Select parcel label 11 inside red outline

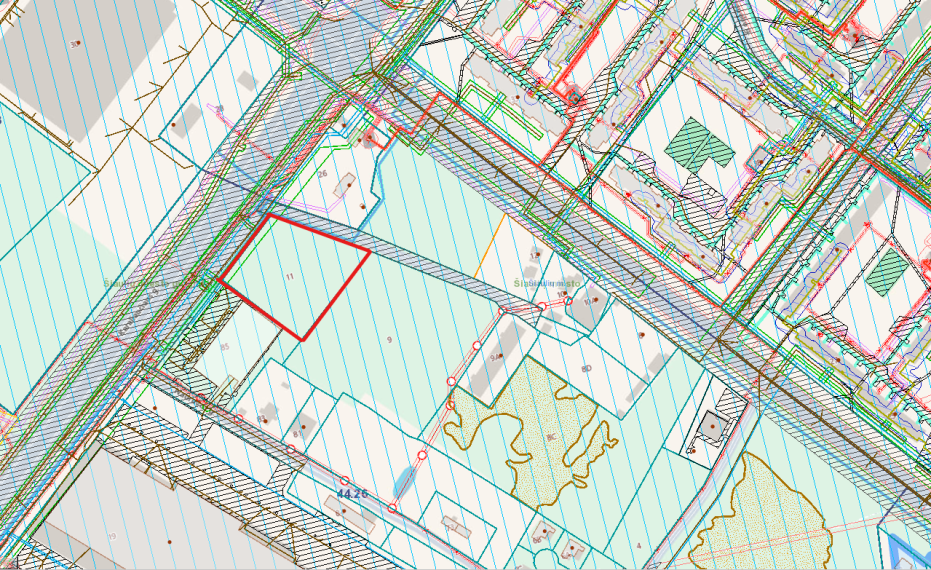[290, 277]
